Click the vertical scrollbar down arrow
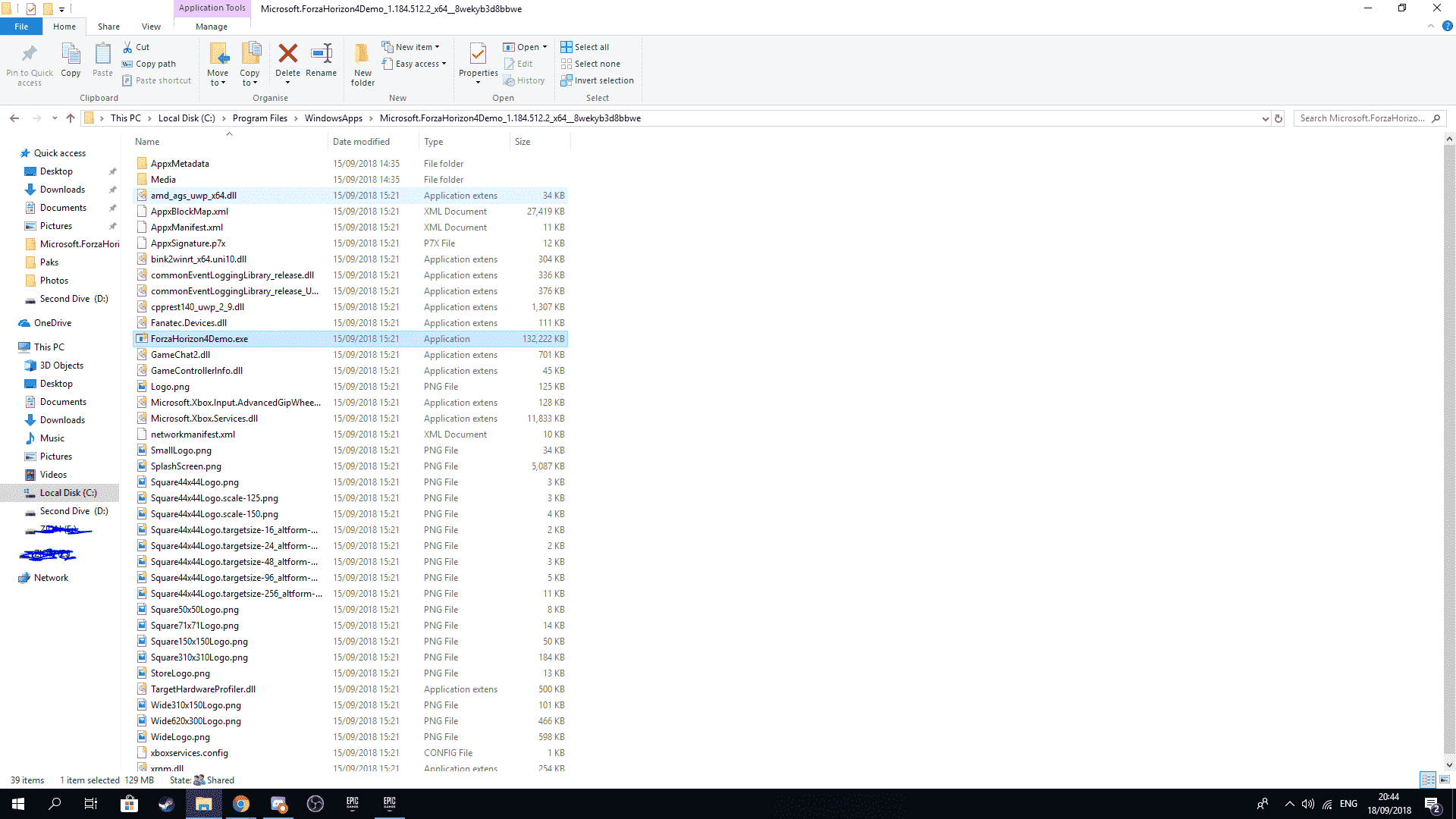Screen dimensions: 1456x819 (1449, 765)
